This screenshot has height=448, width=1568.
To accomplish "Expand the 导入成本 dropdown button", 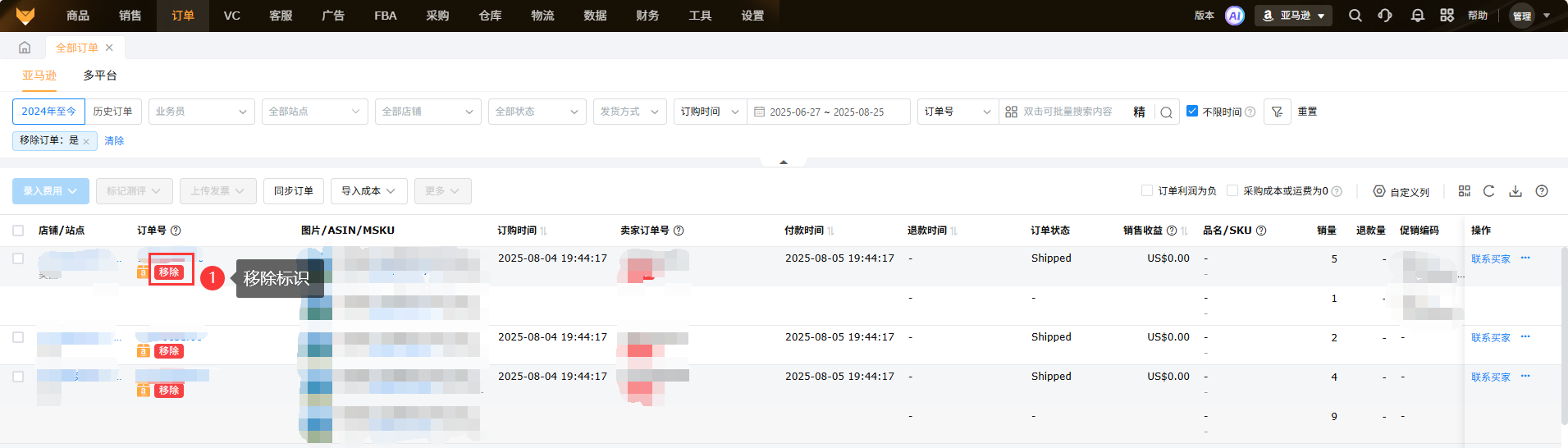I will coord(369,191).
